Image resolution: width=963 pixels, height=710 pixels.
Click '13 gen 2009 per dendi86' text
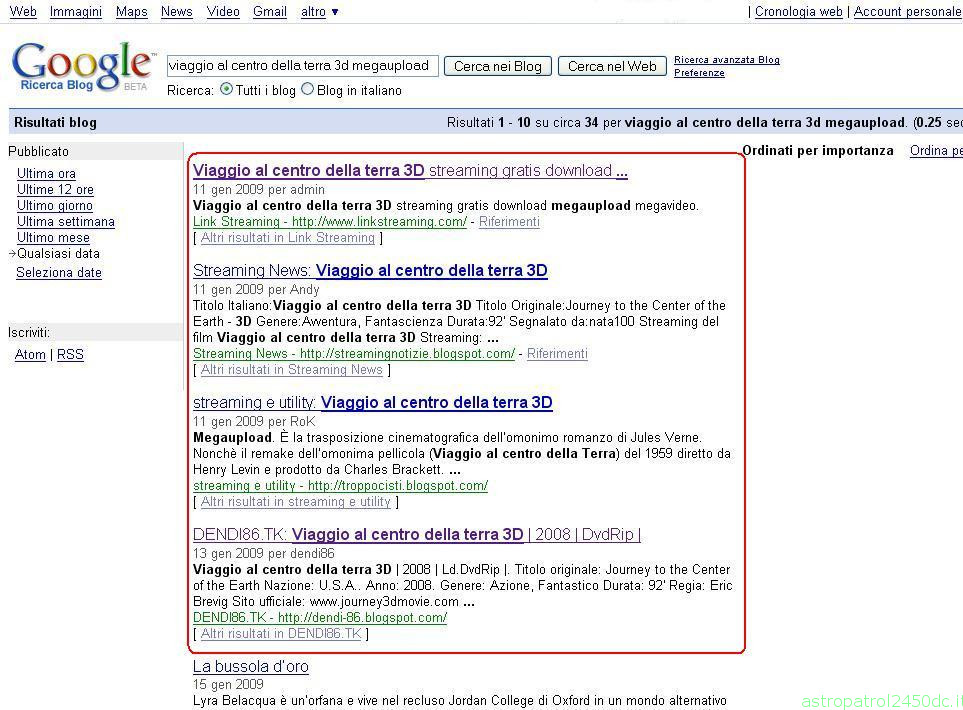263,553
